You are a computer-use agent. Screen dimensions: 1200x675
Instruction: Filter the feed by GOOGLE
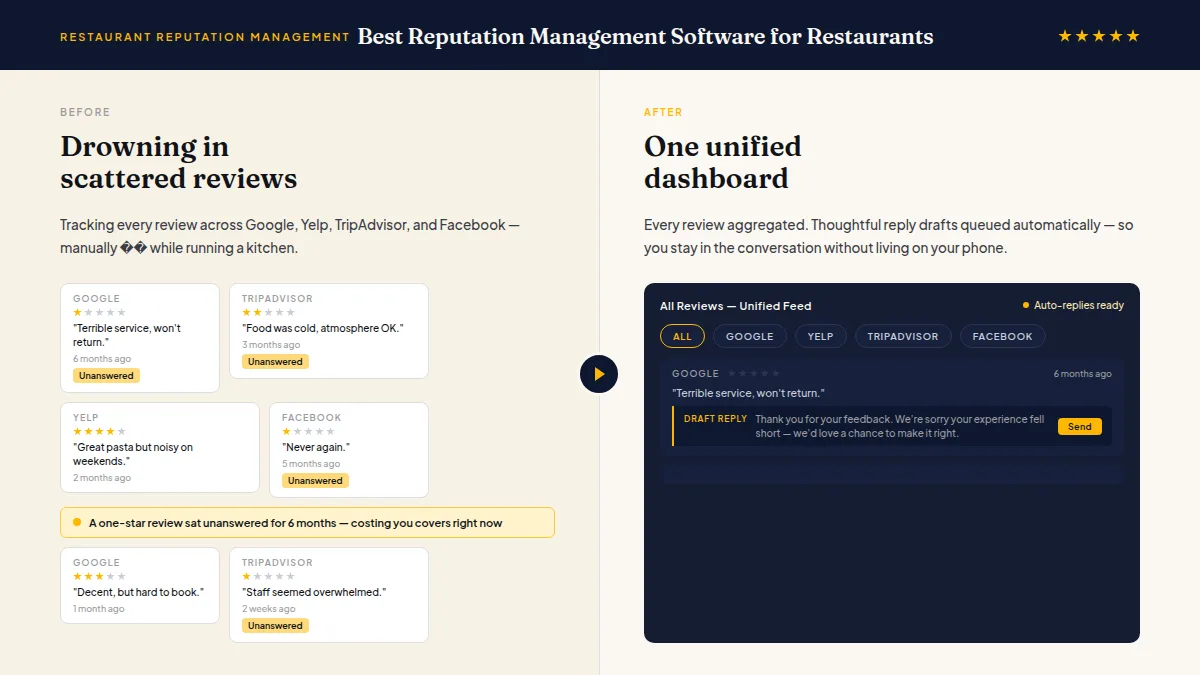[750, 336]
